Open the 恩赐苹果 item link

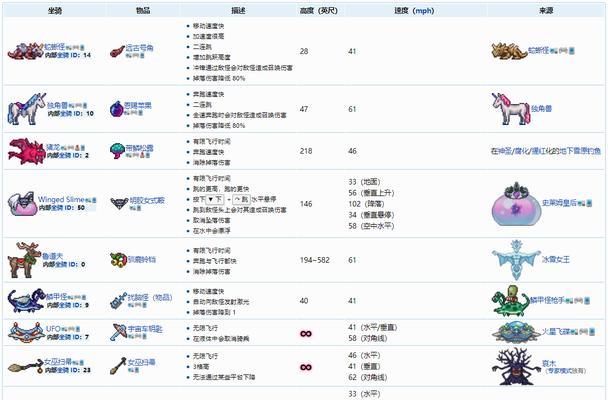(138, 105)
